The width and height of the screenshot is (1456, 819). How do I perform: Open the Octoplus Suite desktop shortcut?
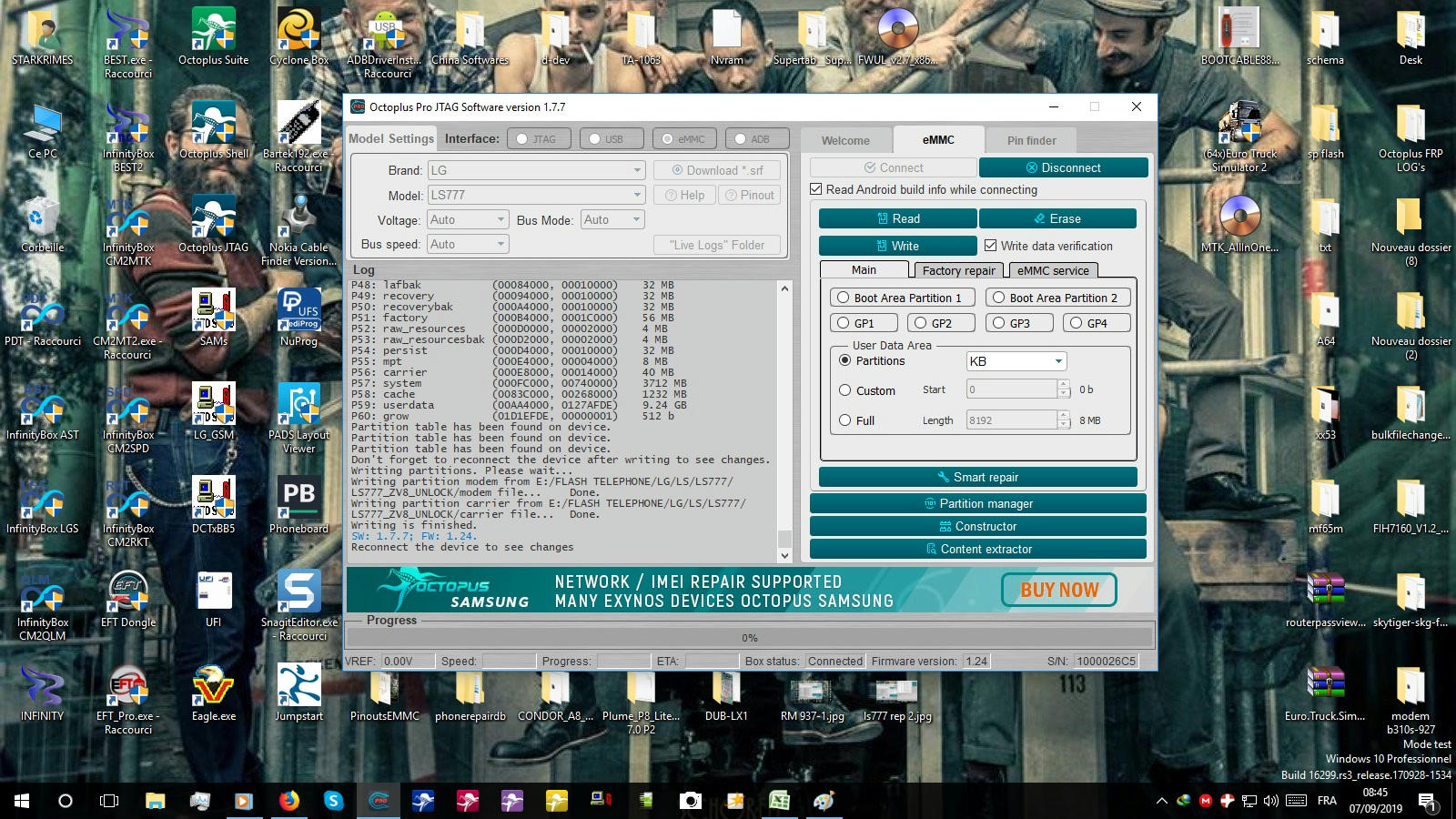[213, 36]
